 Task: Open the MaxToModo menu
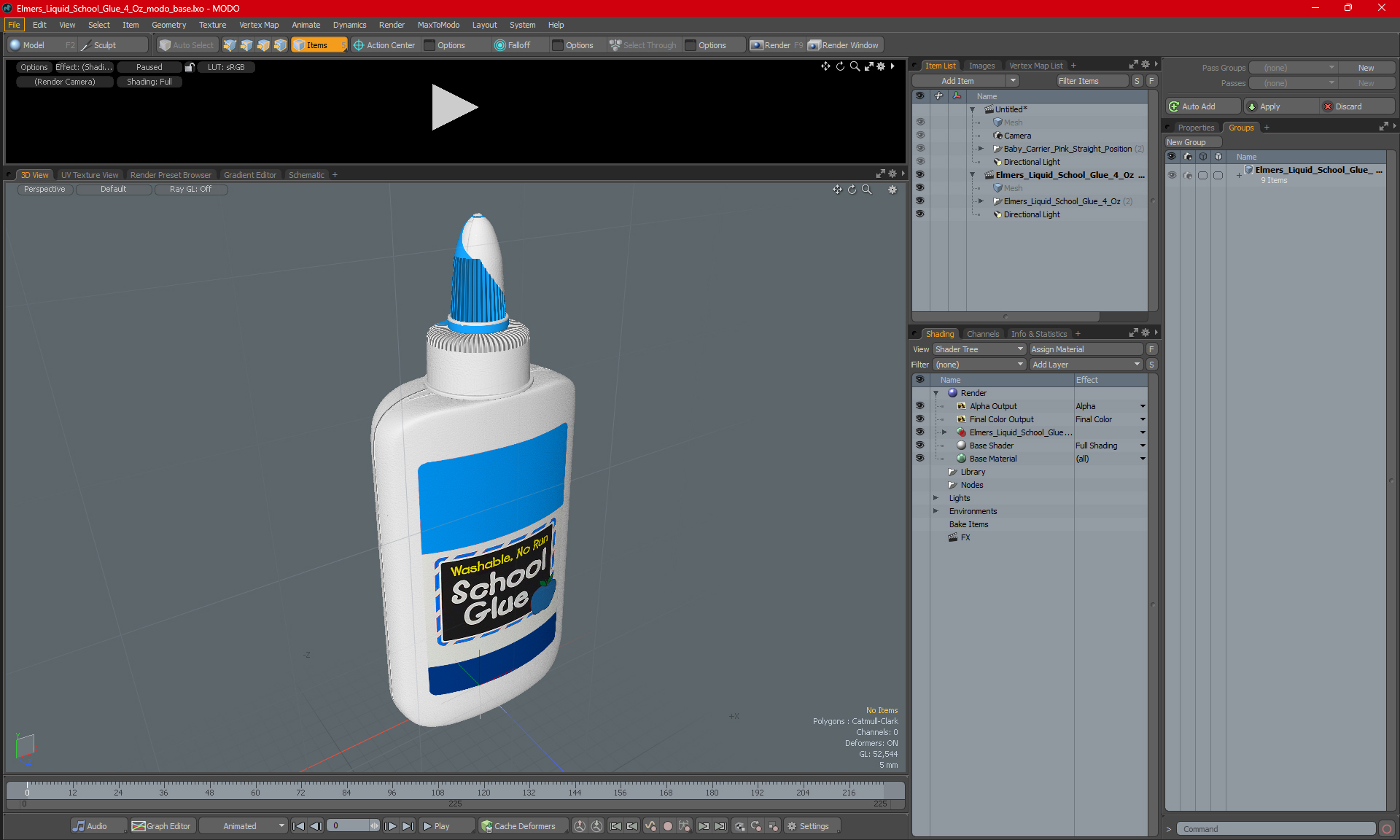pos(438,25)
